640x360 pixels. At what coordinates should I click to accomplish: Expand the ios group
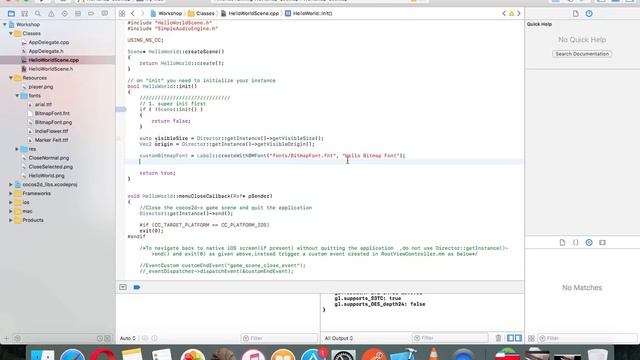click(x=11, y=202)
